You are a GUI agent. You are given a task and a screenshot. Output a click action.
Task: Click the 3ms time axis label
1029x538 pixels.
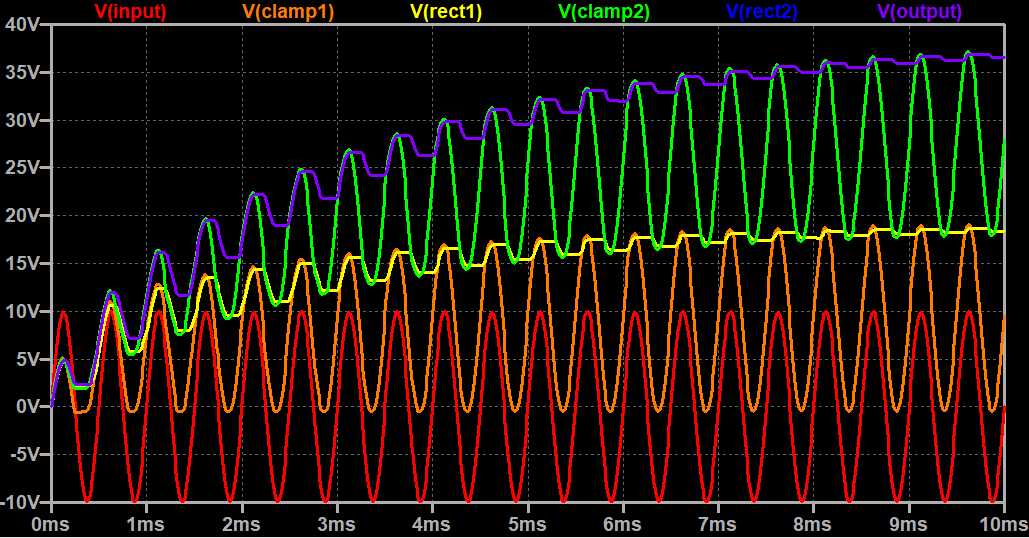pyautogui.click(x=337, y=525)
